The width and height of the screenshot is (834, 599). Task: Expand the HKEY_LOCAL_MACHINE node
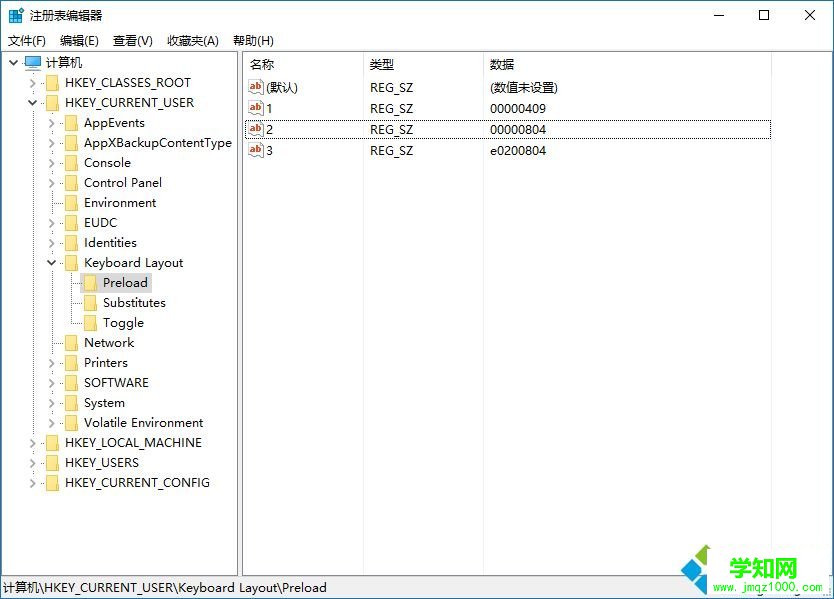tap(33, 442)
